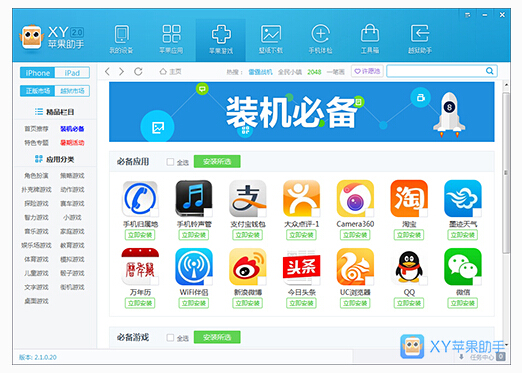Search hot keyword 全民小镇
The image size is (522, 373).
point(290,72)
